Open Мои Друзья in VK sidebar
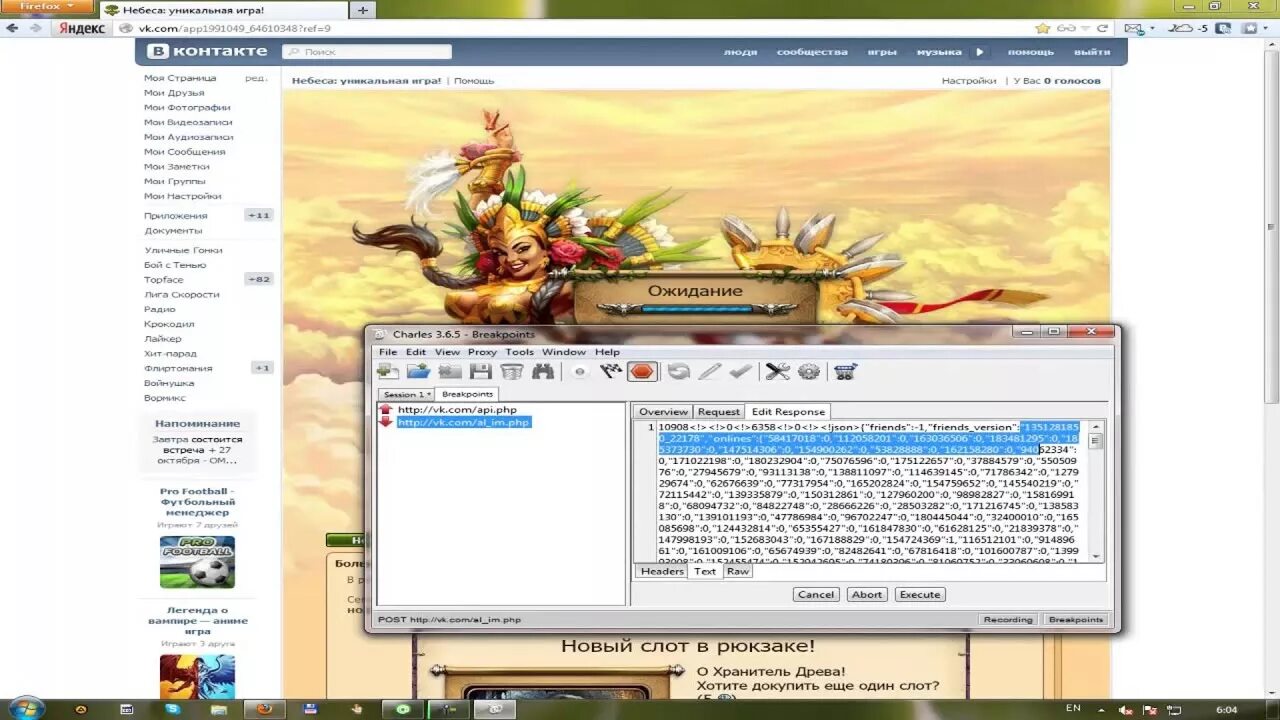 (x=174, y=93)
